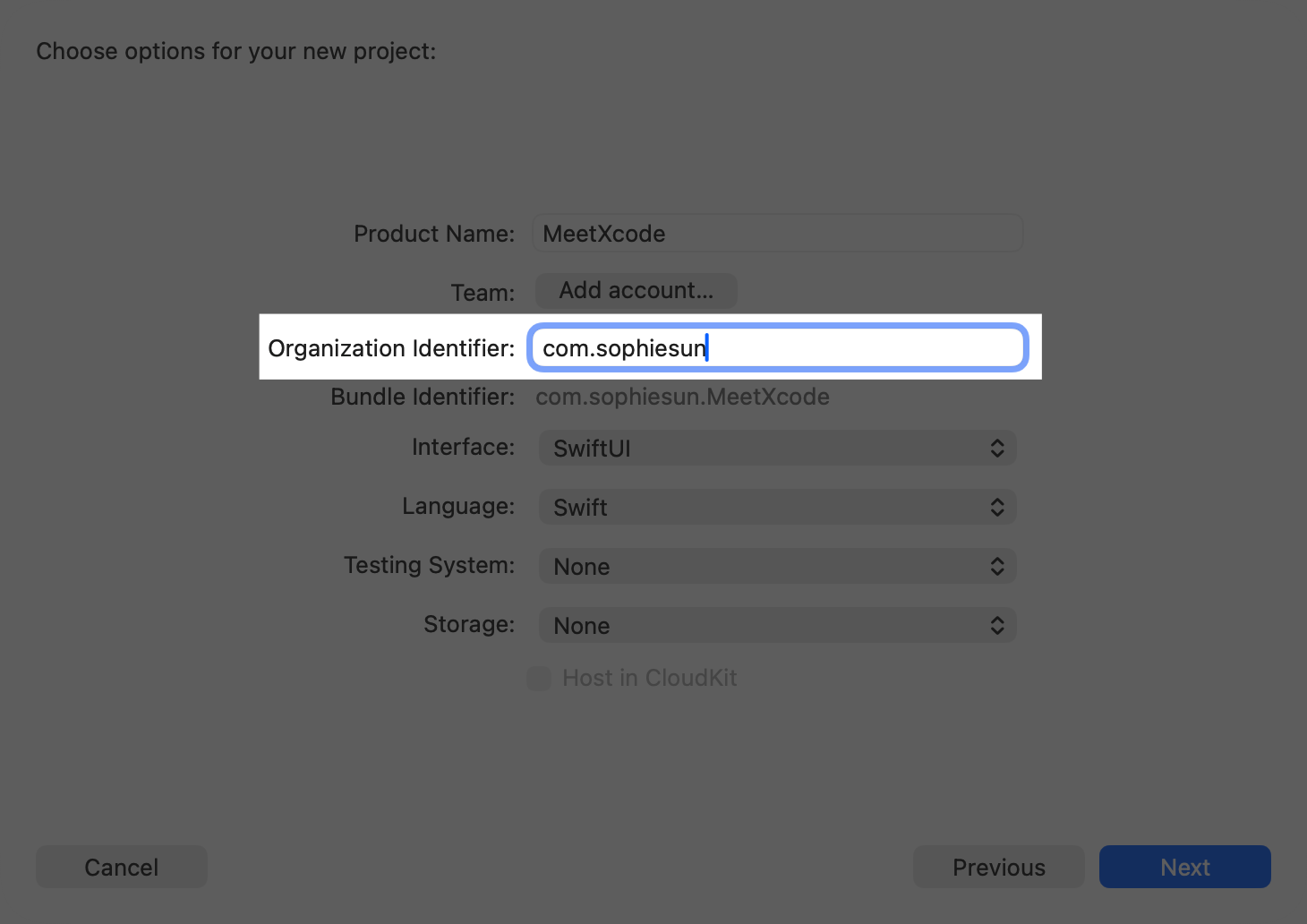
Task: Continue with the Next button
Action: [x=1185, y=867]
